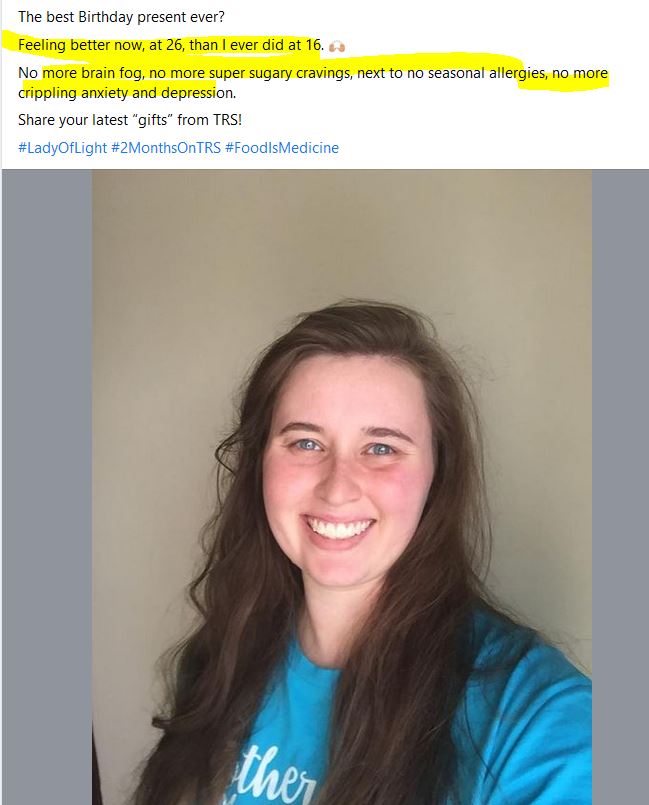This screenshot has width=649, height=805.
Task: Click the raised hands emoji after '16.'
Action: [x=337, y=46]
